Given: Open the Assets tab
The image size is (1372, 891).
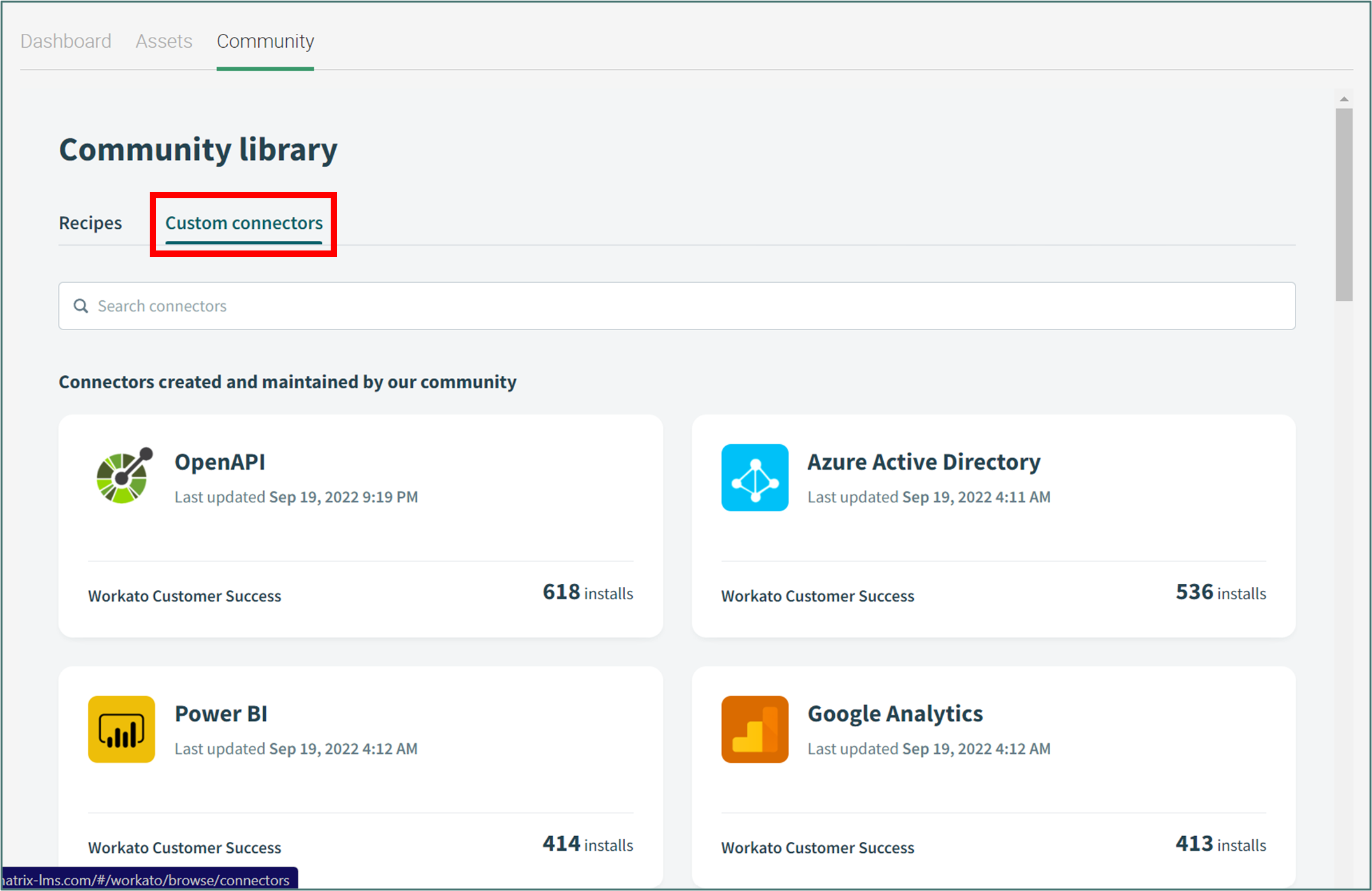Looking at the screenshot, I should [164, 41].
